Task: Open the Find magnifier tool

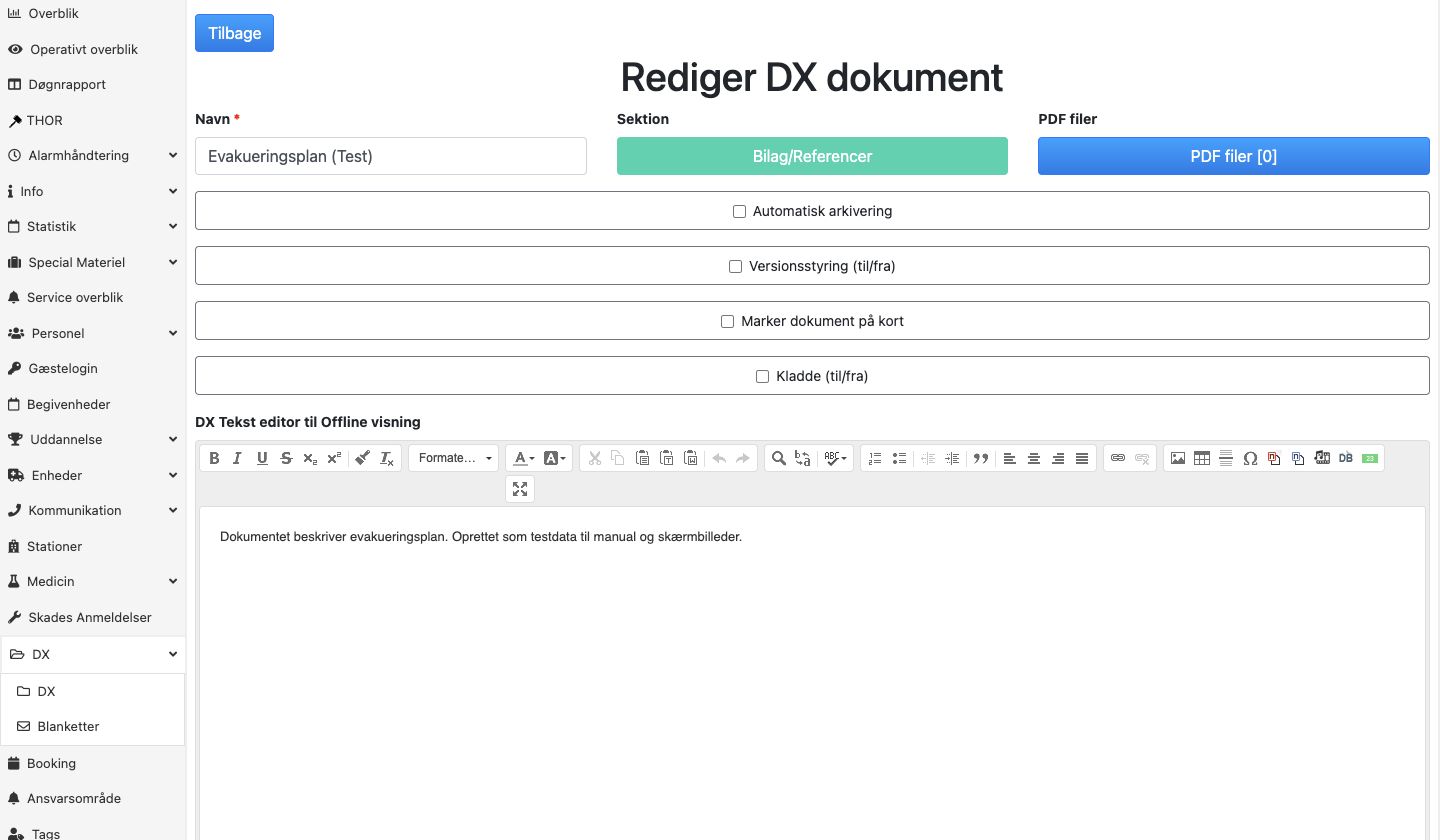Action: pyautogui.click(x=778, y=458)
